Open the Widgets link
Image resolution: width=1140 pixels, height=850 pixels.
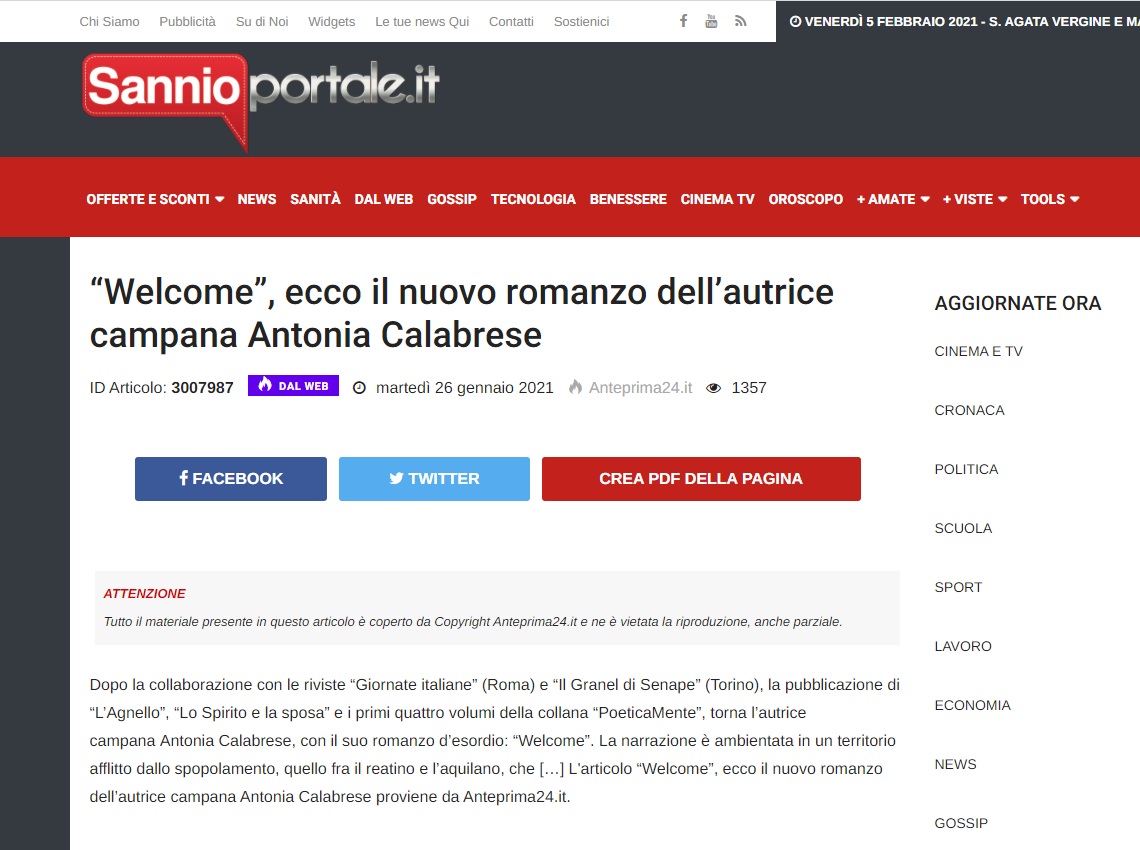click(x=332, y=22)
